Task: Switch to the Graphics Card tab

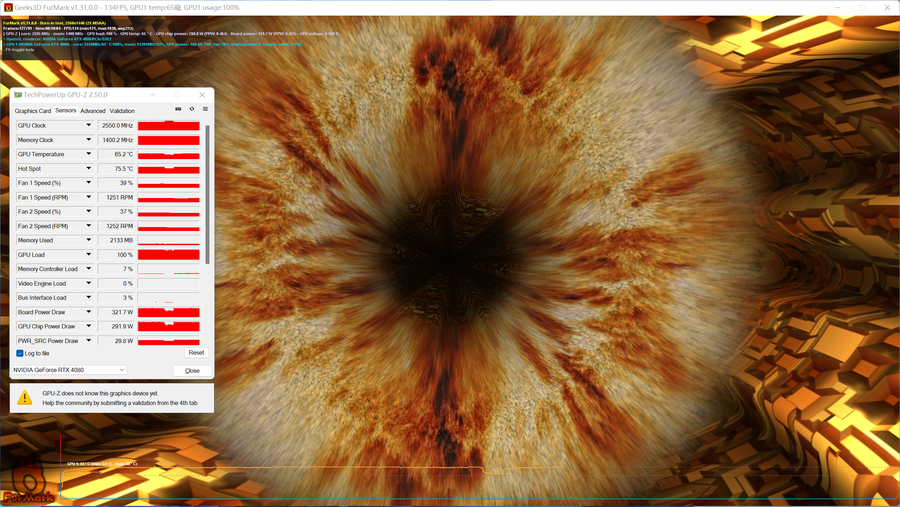Action: click(33, 111)
